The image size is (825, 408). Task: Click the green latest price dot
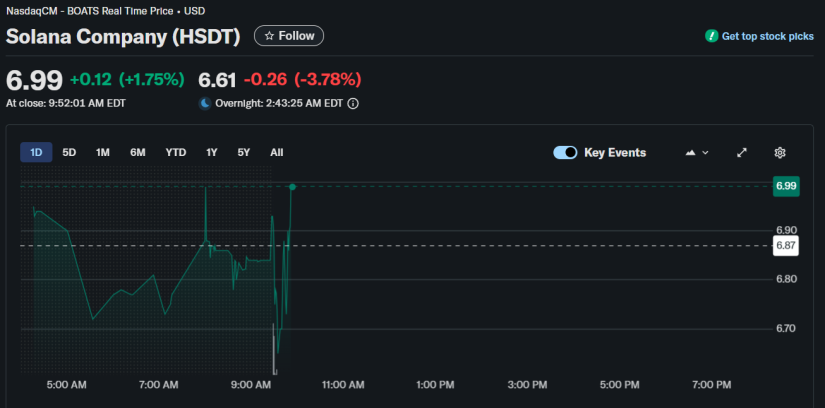pos(292,187)
